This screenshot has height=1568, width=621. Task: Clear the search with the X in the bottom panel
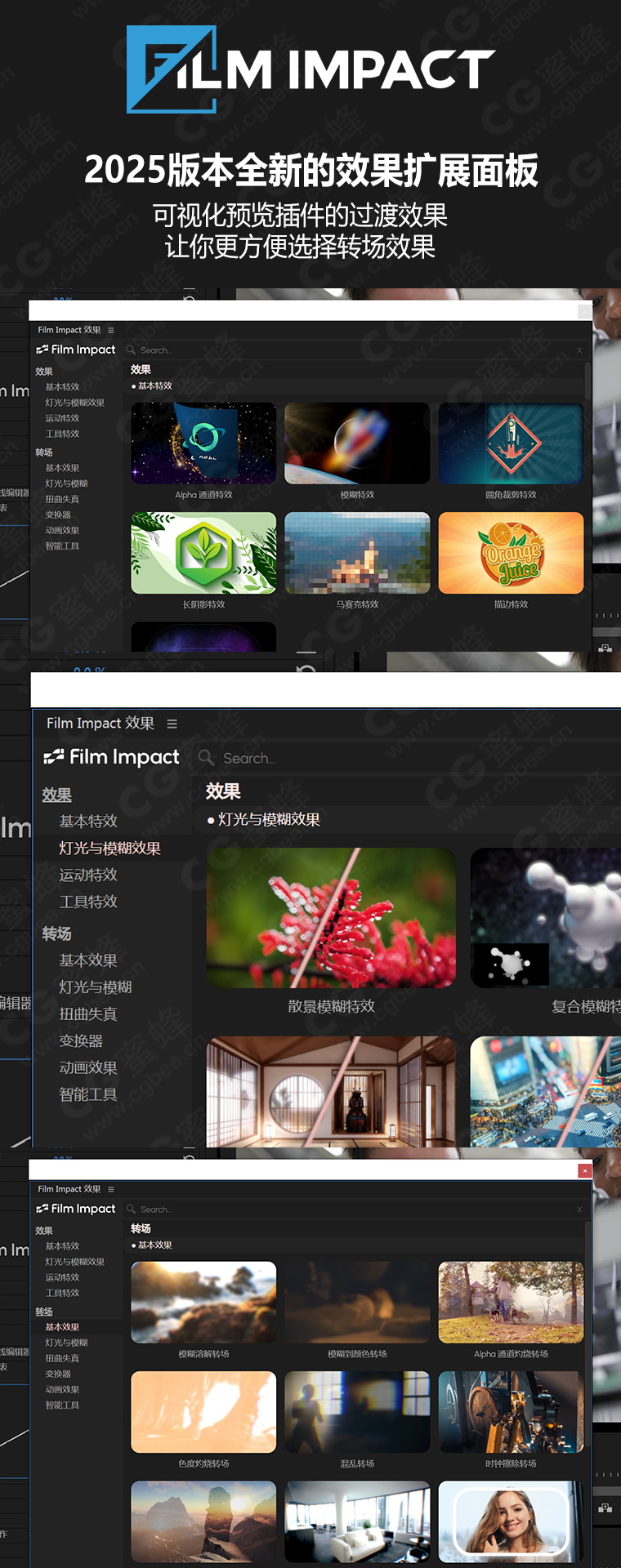pos(579,1209)
